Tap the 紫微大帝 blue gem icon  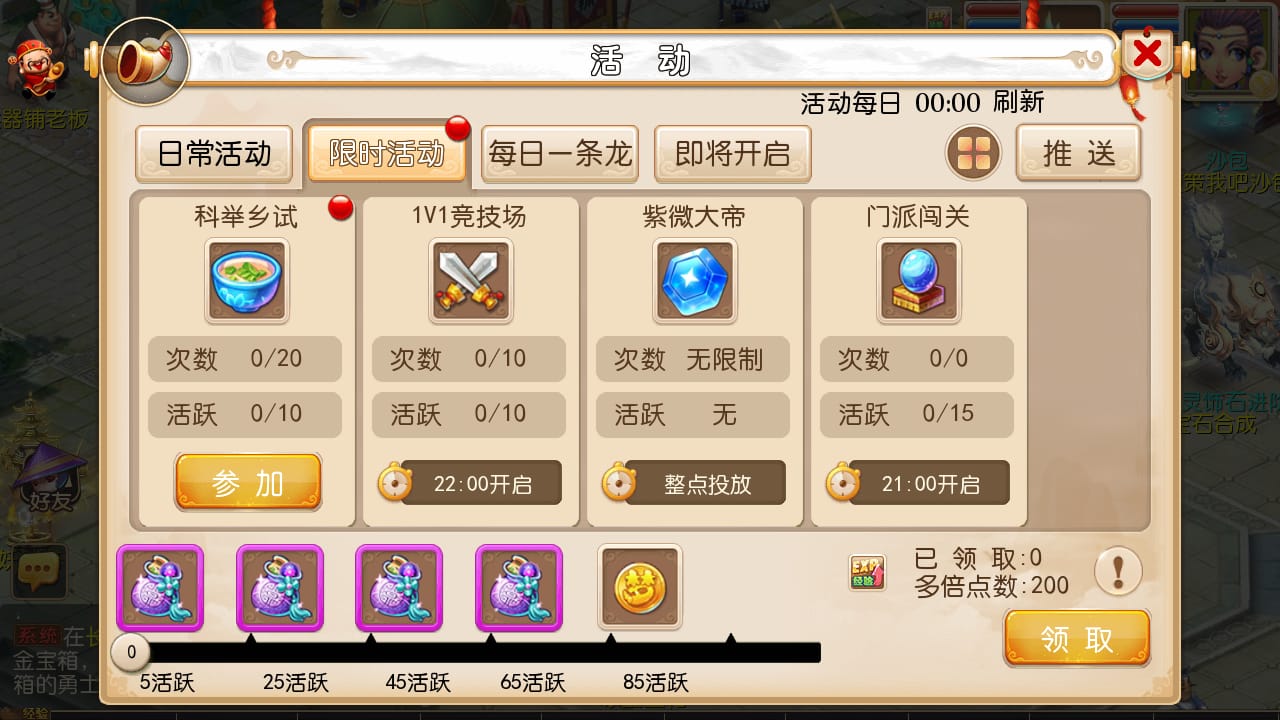pyautogui.click(x=695, y=281)
